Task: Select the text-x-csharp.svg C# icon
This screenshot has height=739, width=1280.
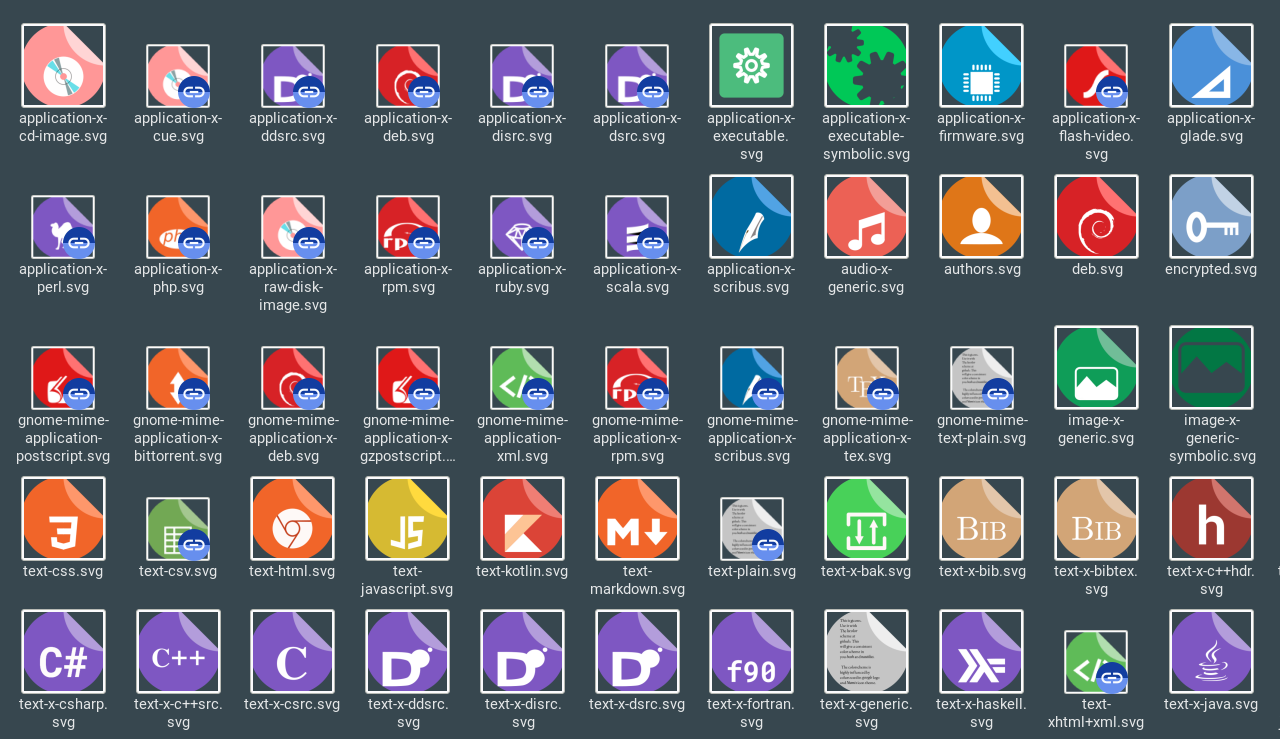Action: (63, 651)
